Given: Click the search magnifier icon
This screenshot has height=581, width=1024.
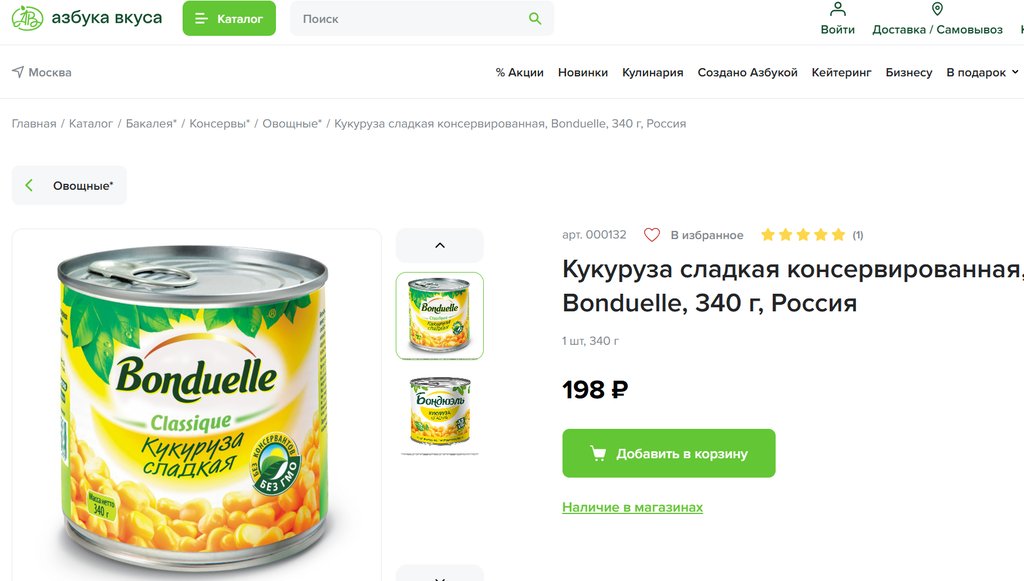Looking at the screenshot, I should (x=535, y=18).
